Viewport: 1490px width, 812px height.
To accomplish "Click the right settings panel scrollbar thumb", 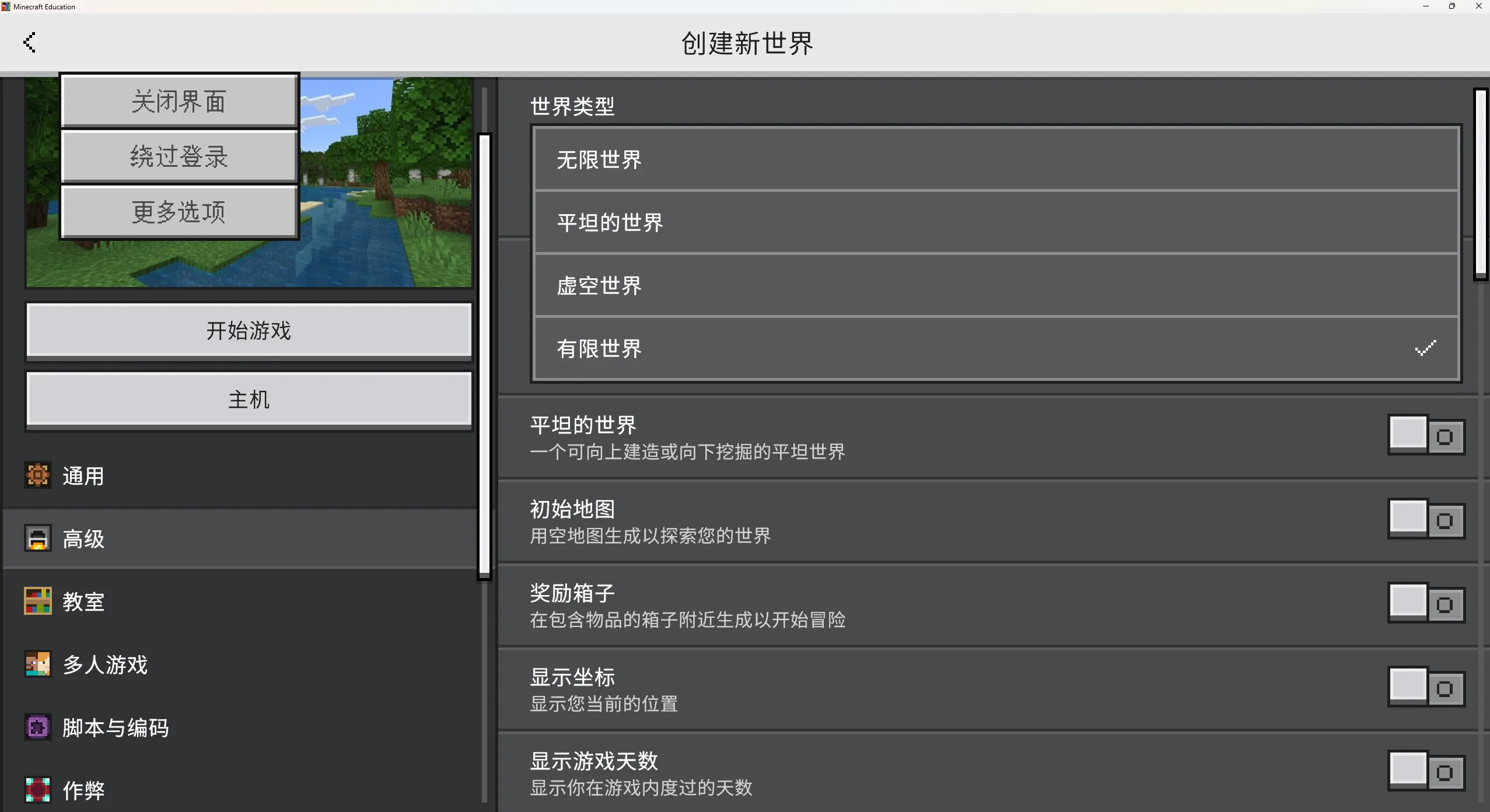I will point(1481,184).
